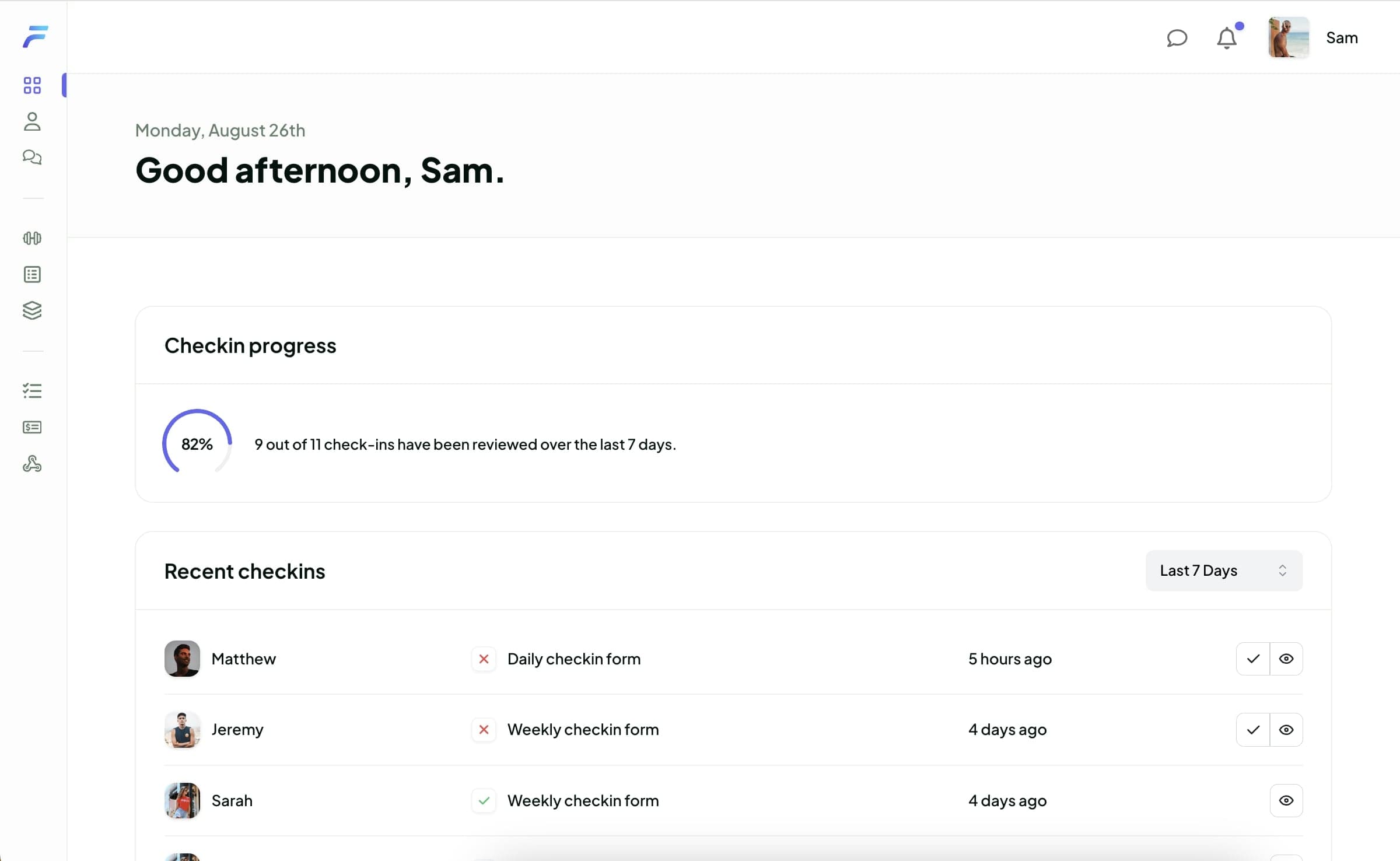Select the messaging icon in sidebar
This screenshot has height=861, width=1400.
[31, 158]
